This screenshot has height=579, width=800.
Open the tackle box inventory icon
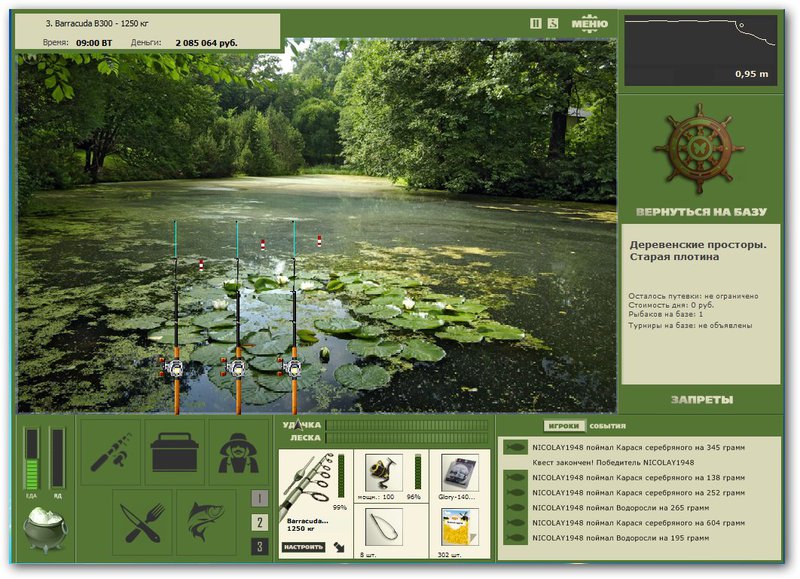174,452
